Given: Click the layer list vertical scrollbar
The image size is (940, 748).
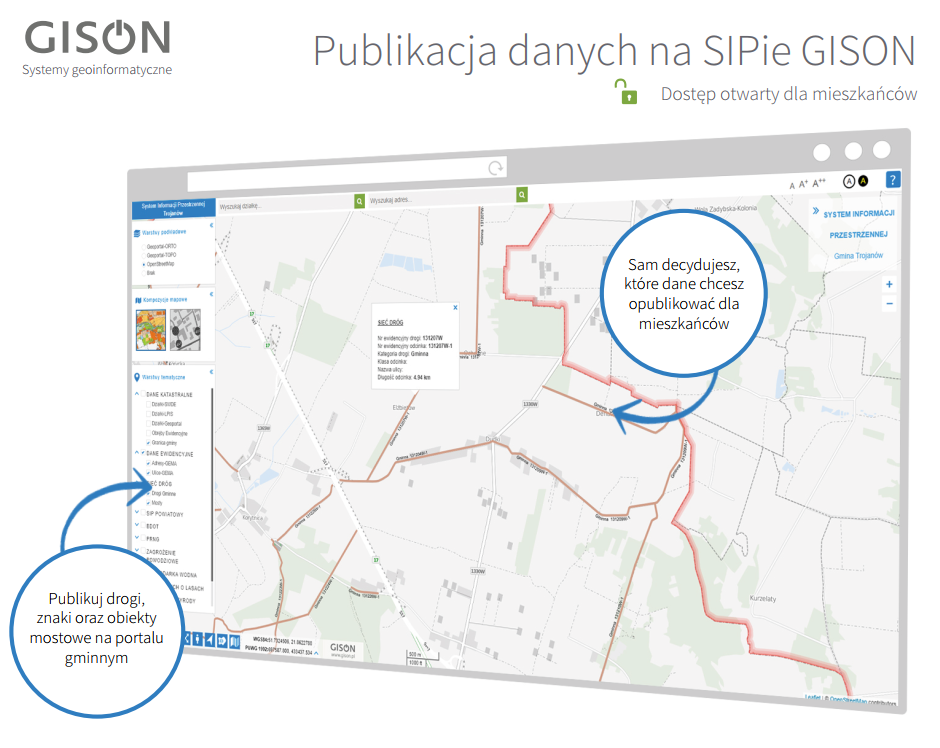Looking at the screenshot, I should coord(212,485).
